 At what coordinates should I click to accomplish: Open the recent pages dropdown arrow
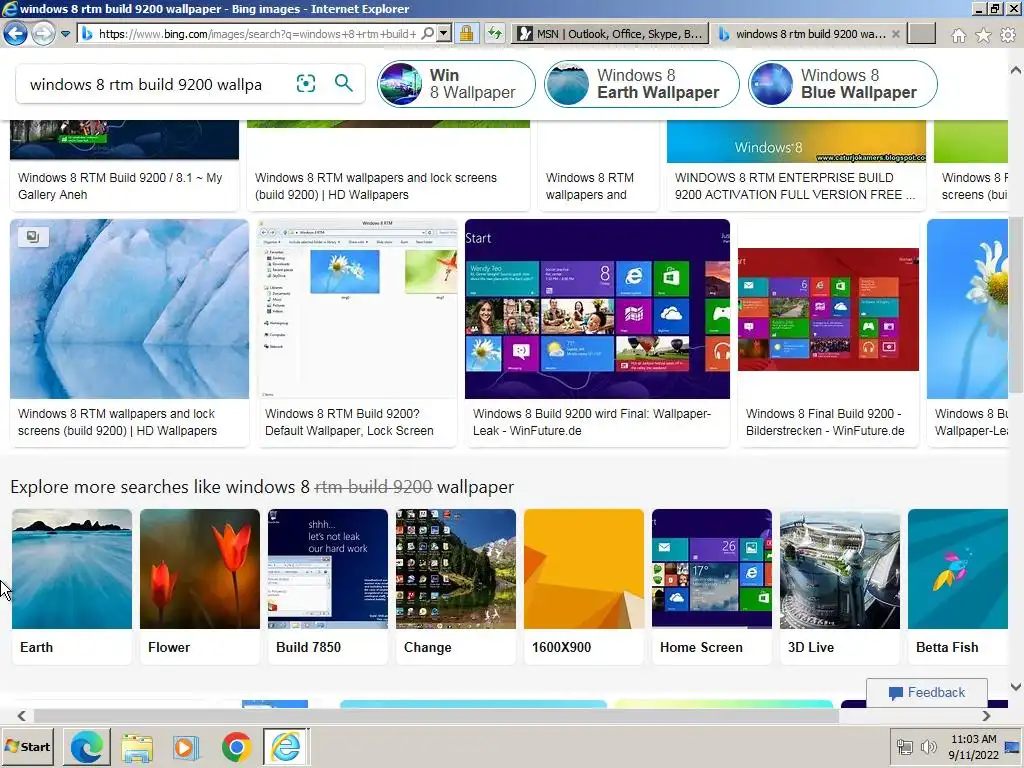point(65,34)
